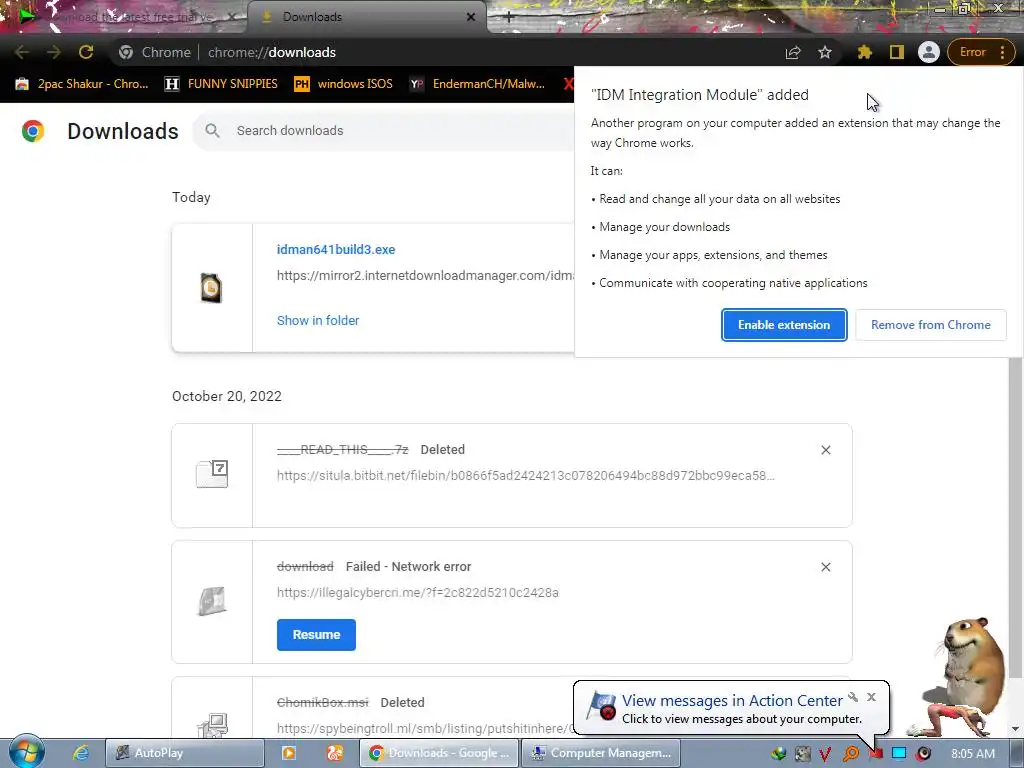Click the blue monitor tray icon
Image resolution: width=1024 pixels, height=768 pixels.
click(899, 754)
